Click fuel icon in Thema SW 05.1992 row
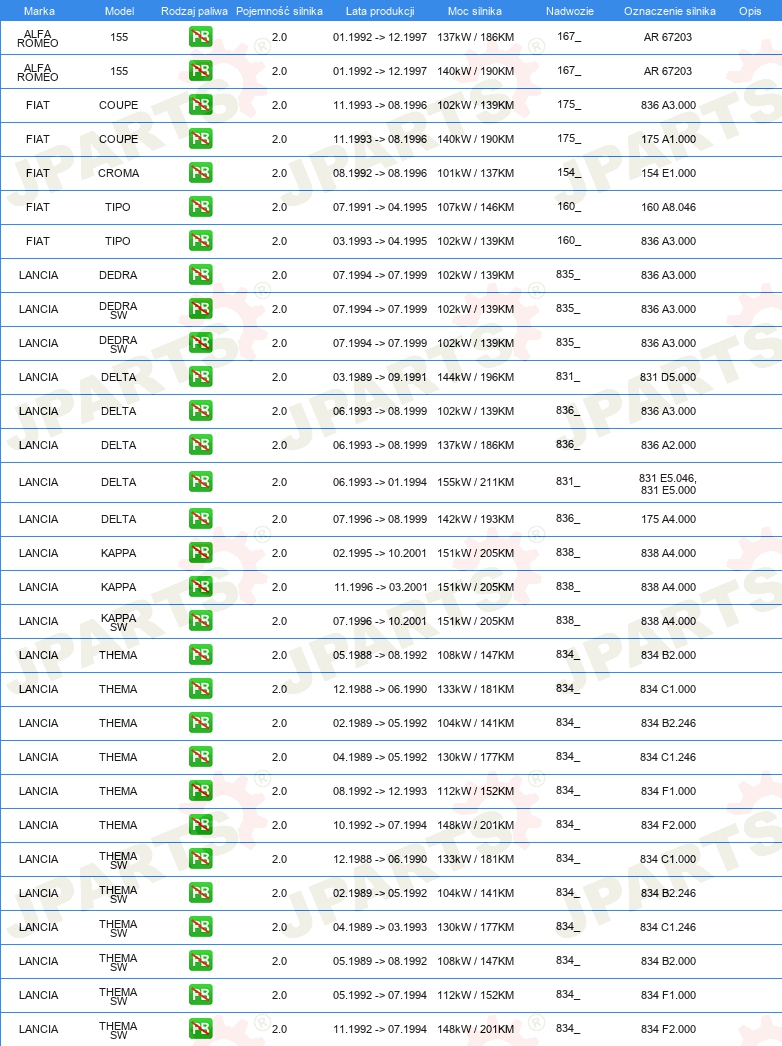This screenshot has width=782, height=1046. coord(200,995)
